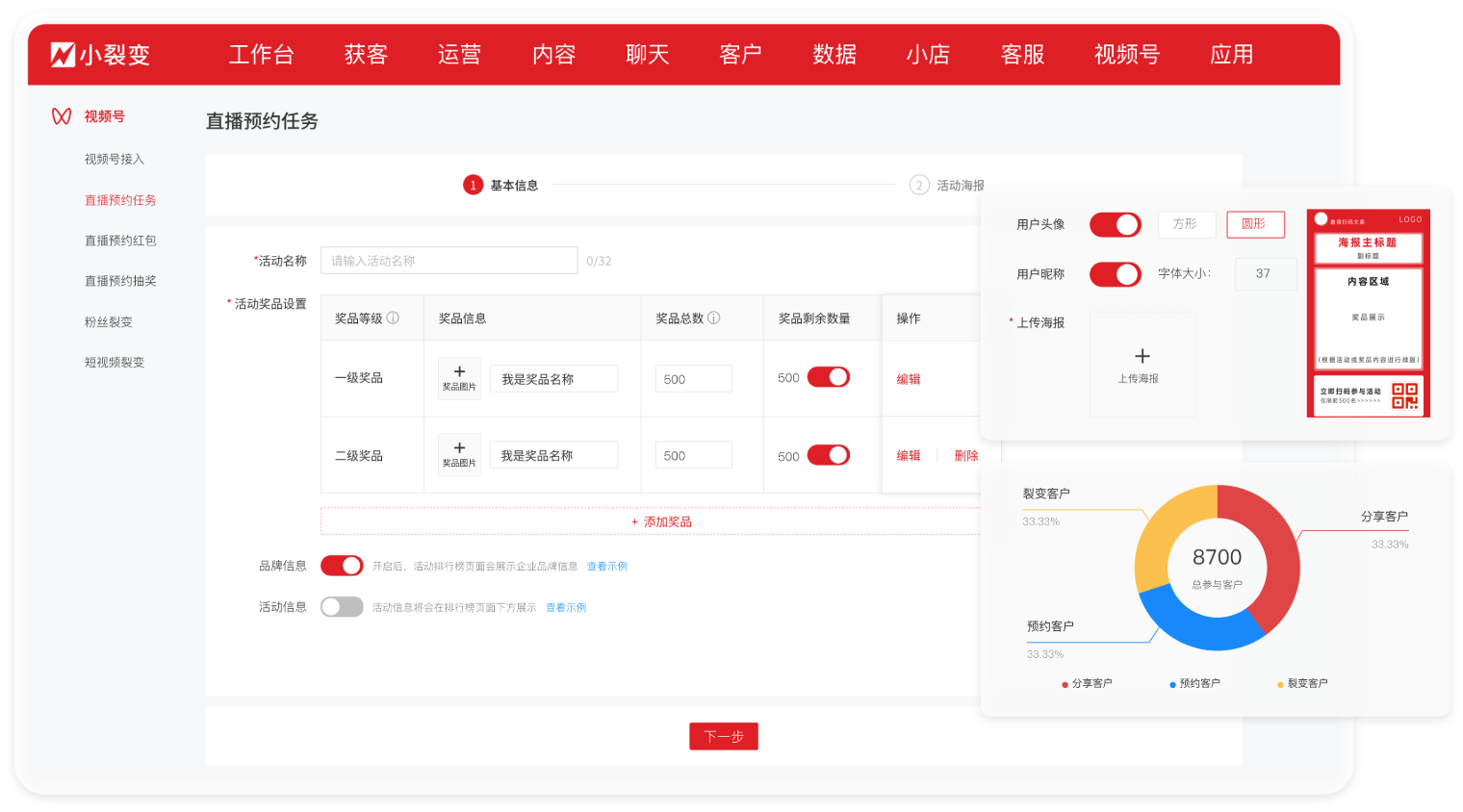Click the poster preview thumbnail
This screenshot has height=812, width=1463.
[x=1368, y=313]
